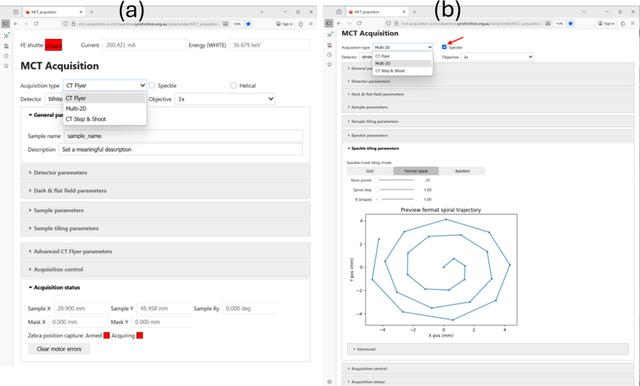Viewport: 640px width, 386px height.
Task: Open the extensions icon in window (a)
Action: click(x=301, y=24)
